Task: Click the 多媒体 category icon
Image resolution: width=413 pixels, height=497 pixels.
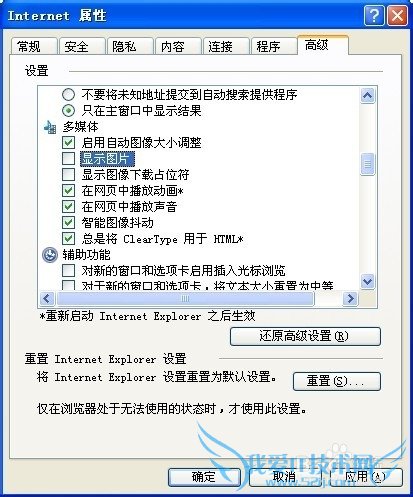Action: point(50,127)
